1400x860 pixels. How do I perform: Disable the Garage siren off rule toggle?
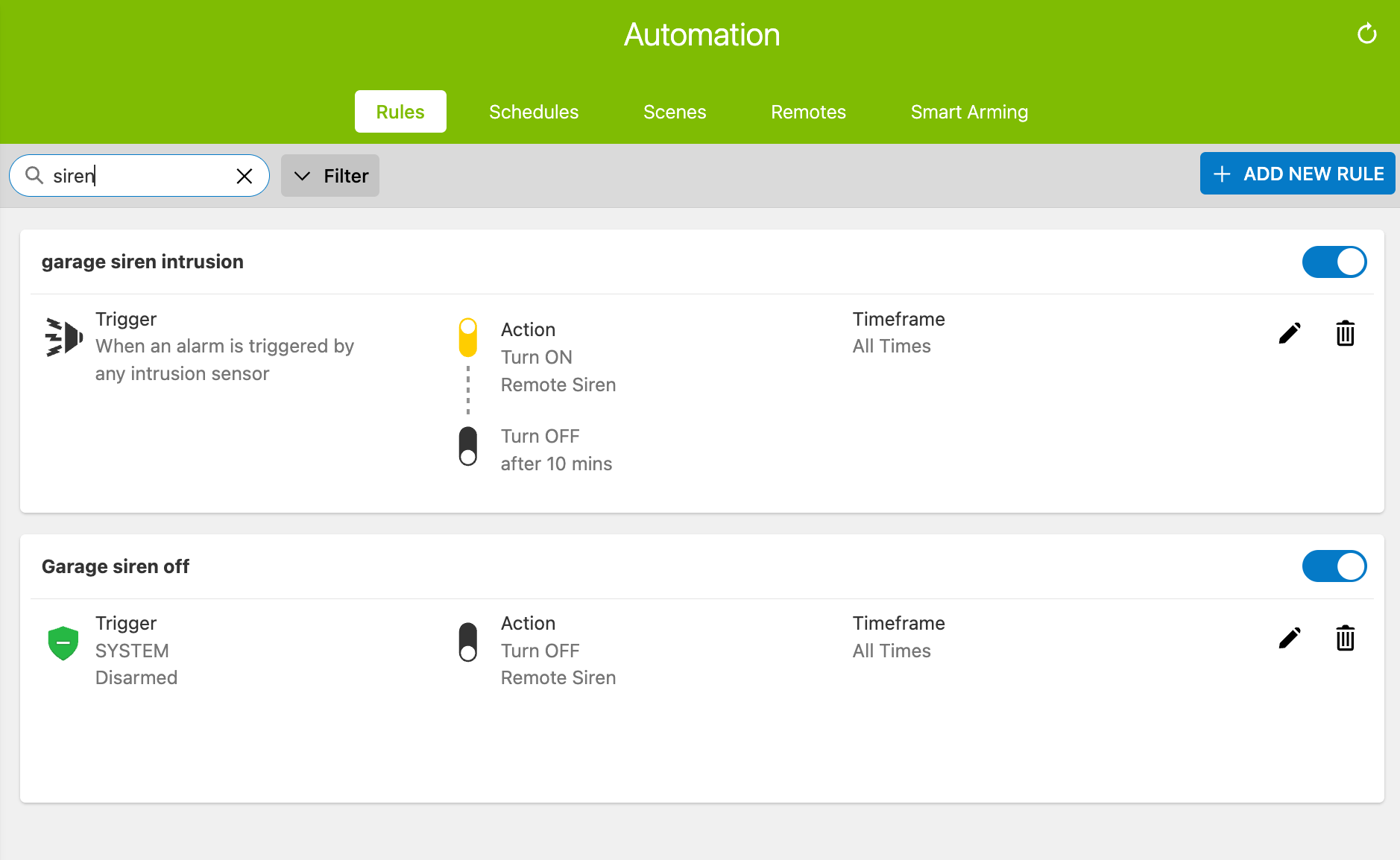(x=1334, y=566)
